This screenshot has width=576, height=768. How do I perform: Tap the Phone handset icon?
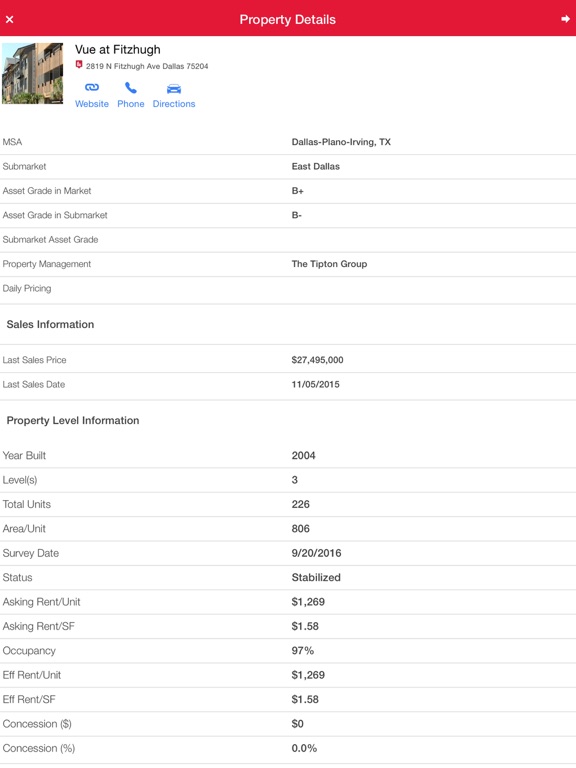click(x=130, y=88)
